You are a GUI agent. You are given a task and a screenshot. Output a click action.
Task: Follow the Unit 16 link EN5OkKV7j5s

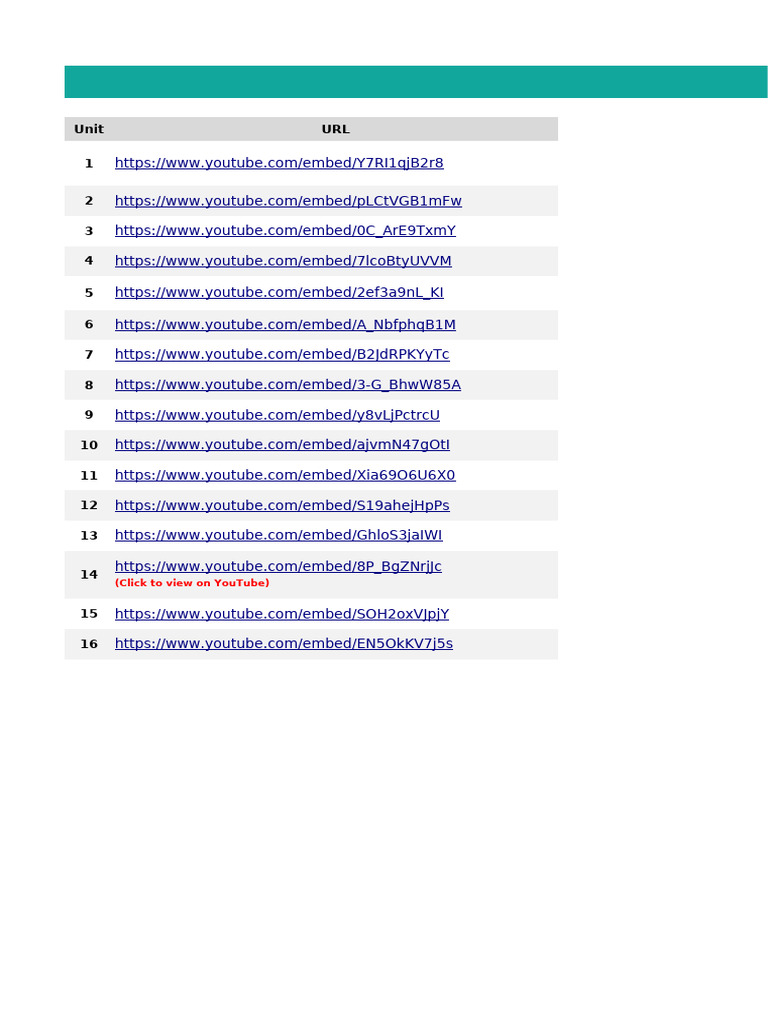click(x=284, y=644)
